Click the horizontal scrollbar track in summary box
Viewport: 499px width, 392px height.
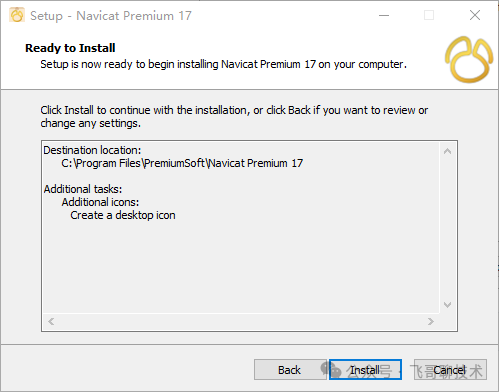(x=241, y=322)
